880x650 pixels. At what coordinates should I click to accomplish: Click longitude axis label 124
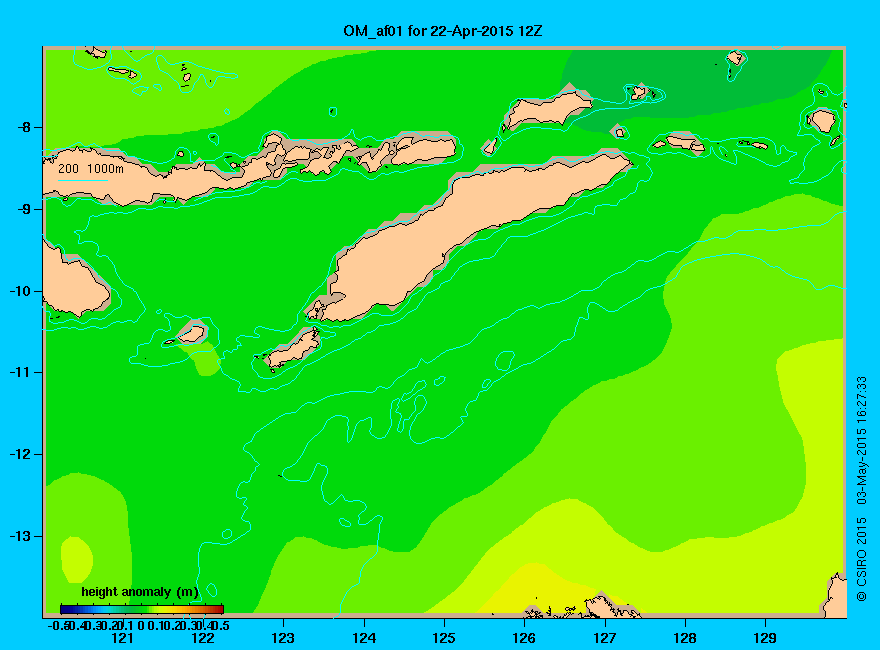coord(364,638)
